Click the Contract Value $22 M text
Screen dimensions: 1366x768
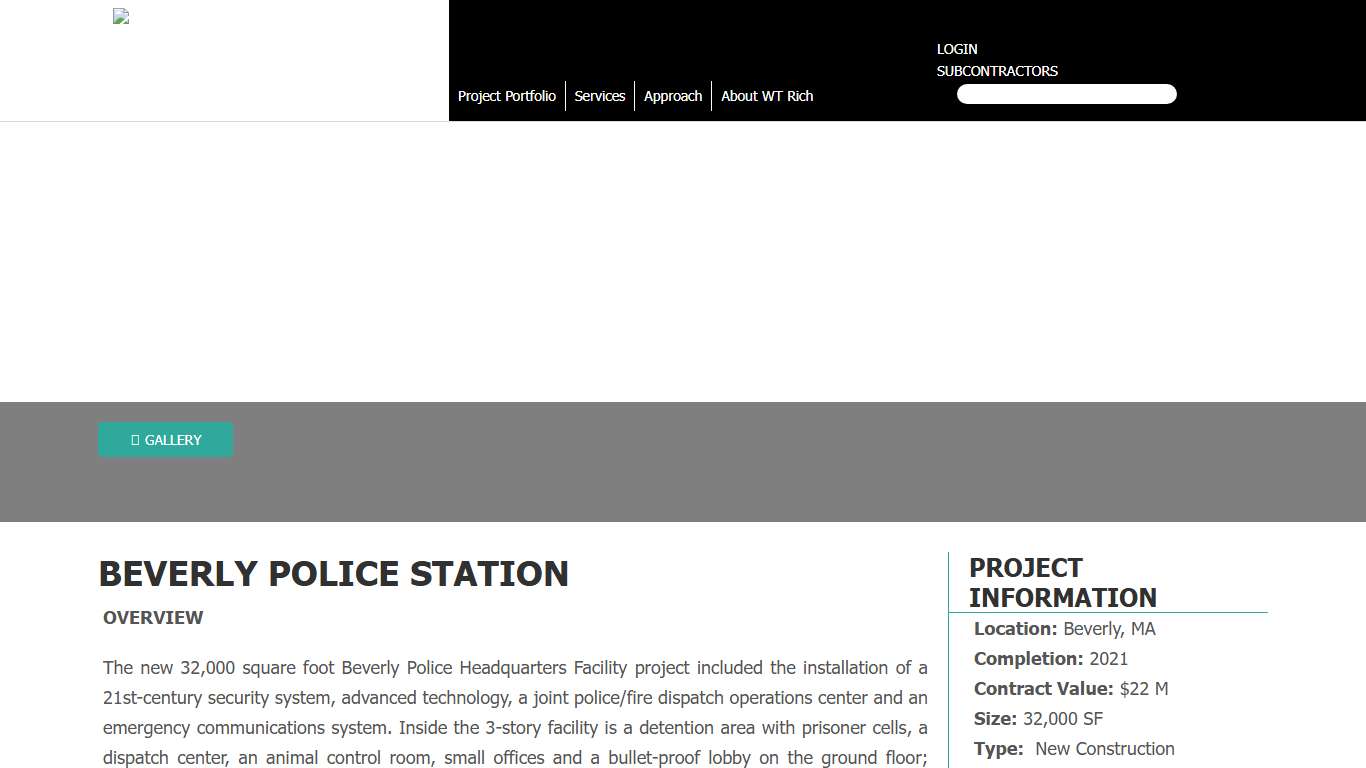tap(1148, 689)
